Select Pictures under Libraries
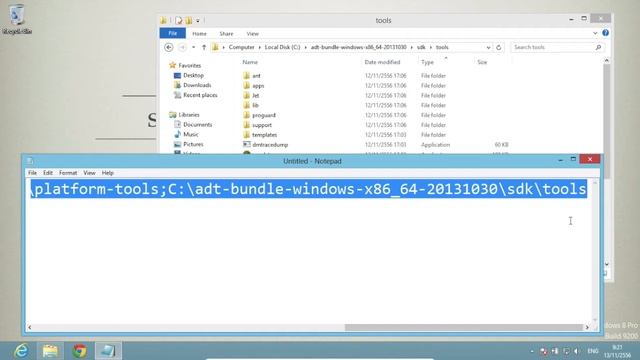The image size is (640, 360). coord(189,144)
